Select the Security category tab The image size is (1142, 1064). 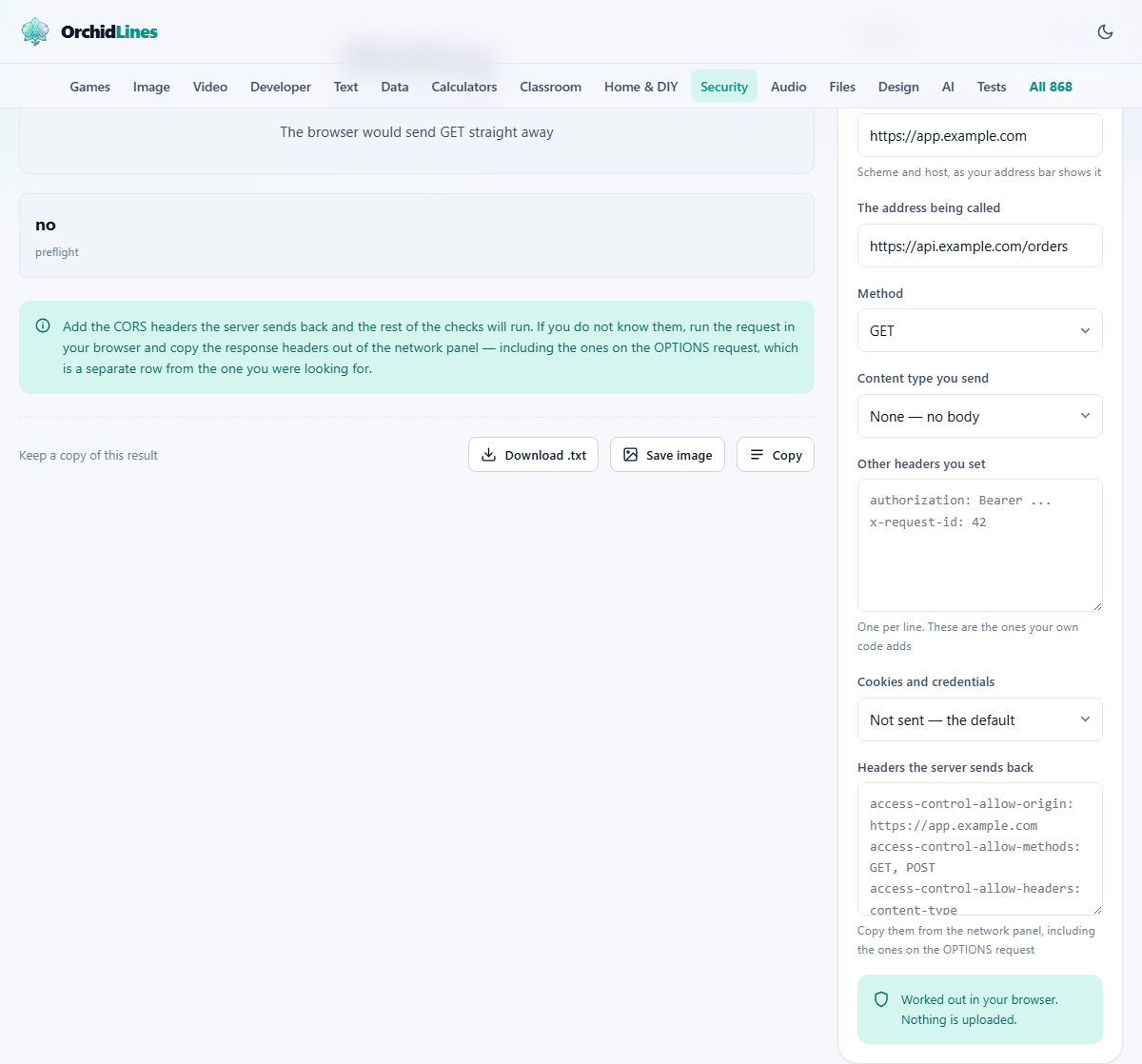tap(724, 87)
